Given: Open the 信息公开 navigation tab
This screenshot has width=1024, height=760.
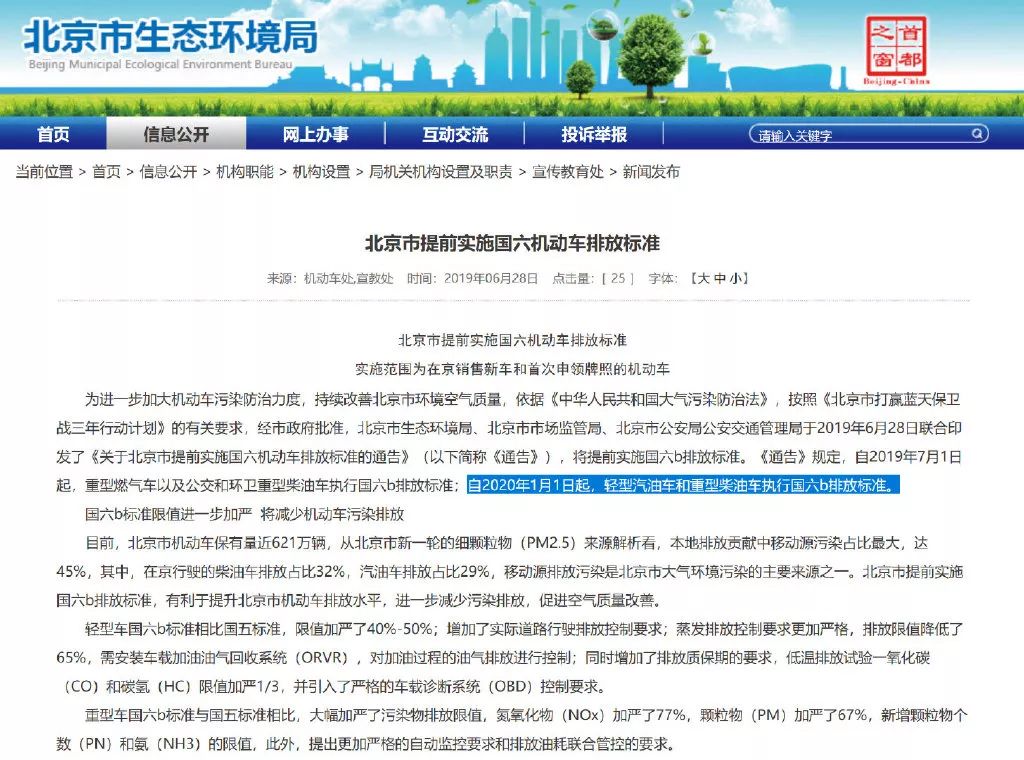Looking at the screenshot, I should 176,134.
